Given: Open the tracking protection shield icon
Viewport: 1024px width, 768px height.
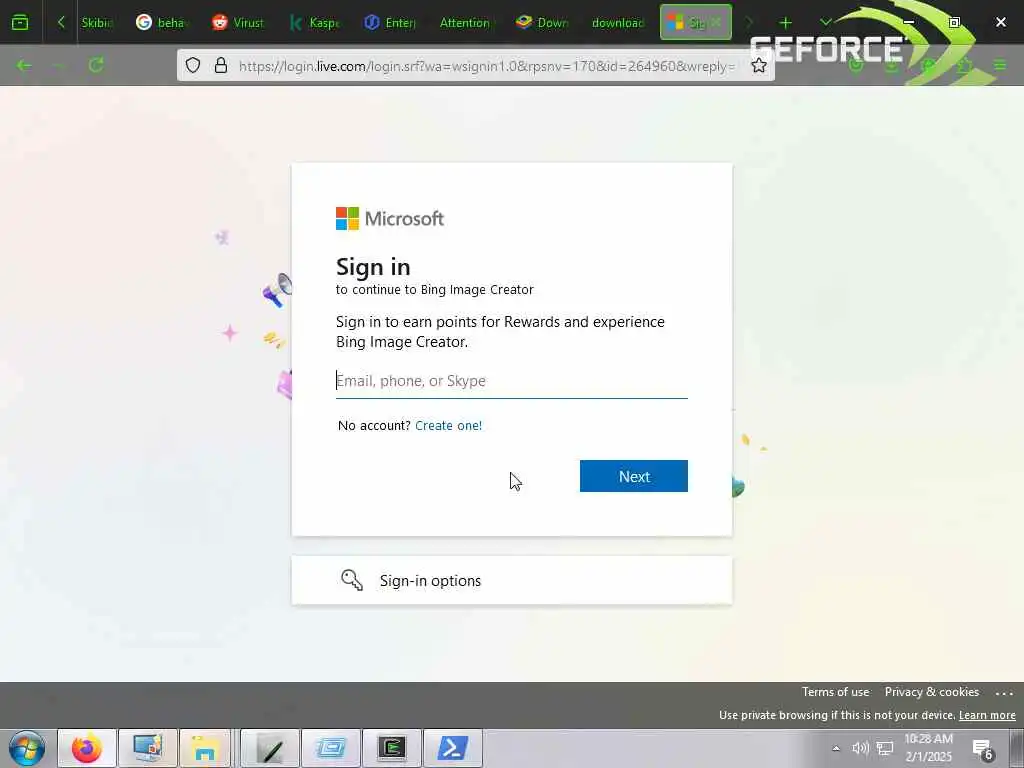Looking at the screenshot, I should [193, 65].
